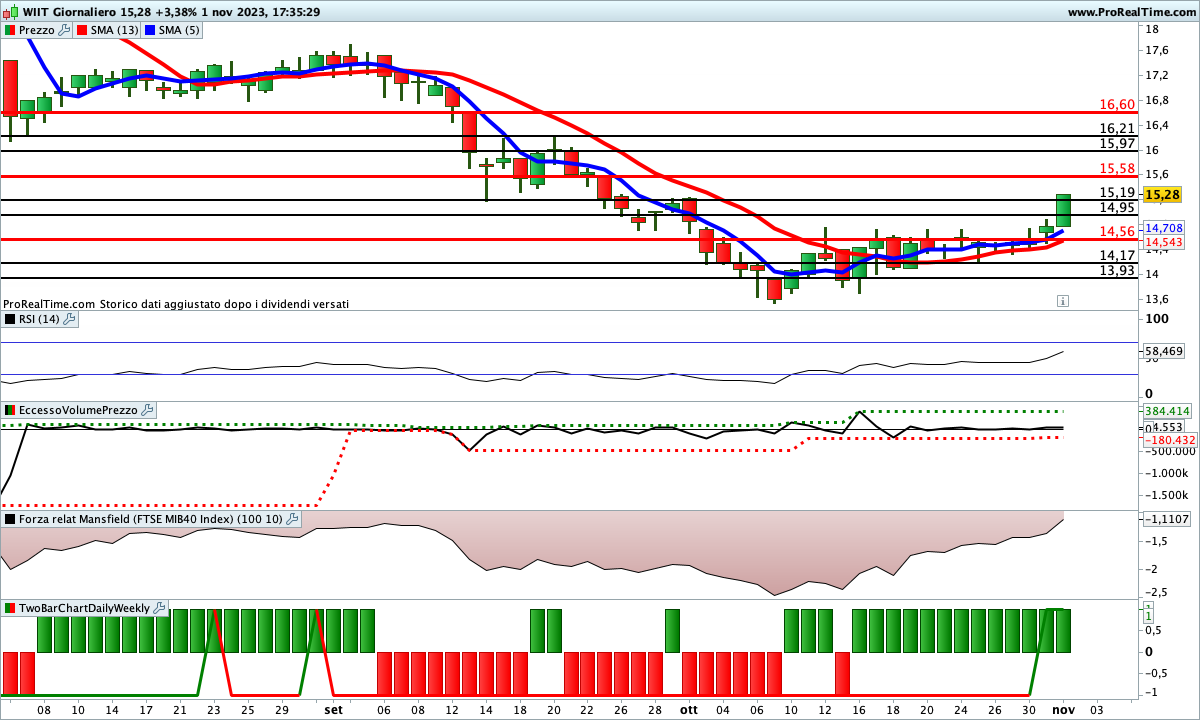
Task: Open EccessoVolumePrezzo settings wrench
Action: coord(147,410)
